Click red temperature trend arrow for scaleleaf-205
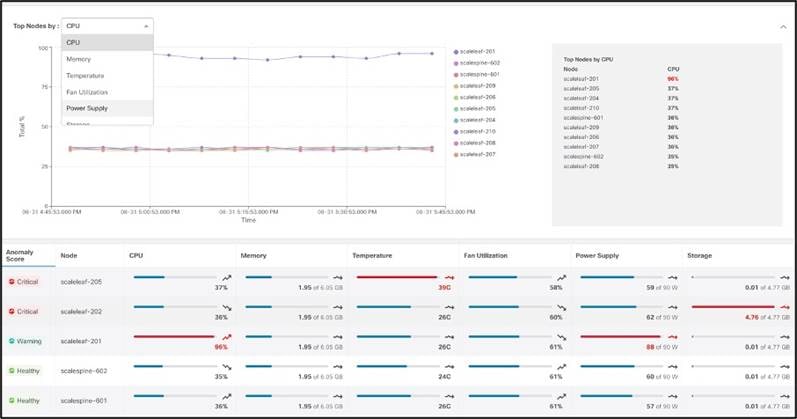The image size is (797, 419). [449, 278]
